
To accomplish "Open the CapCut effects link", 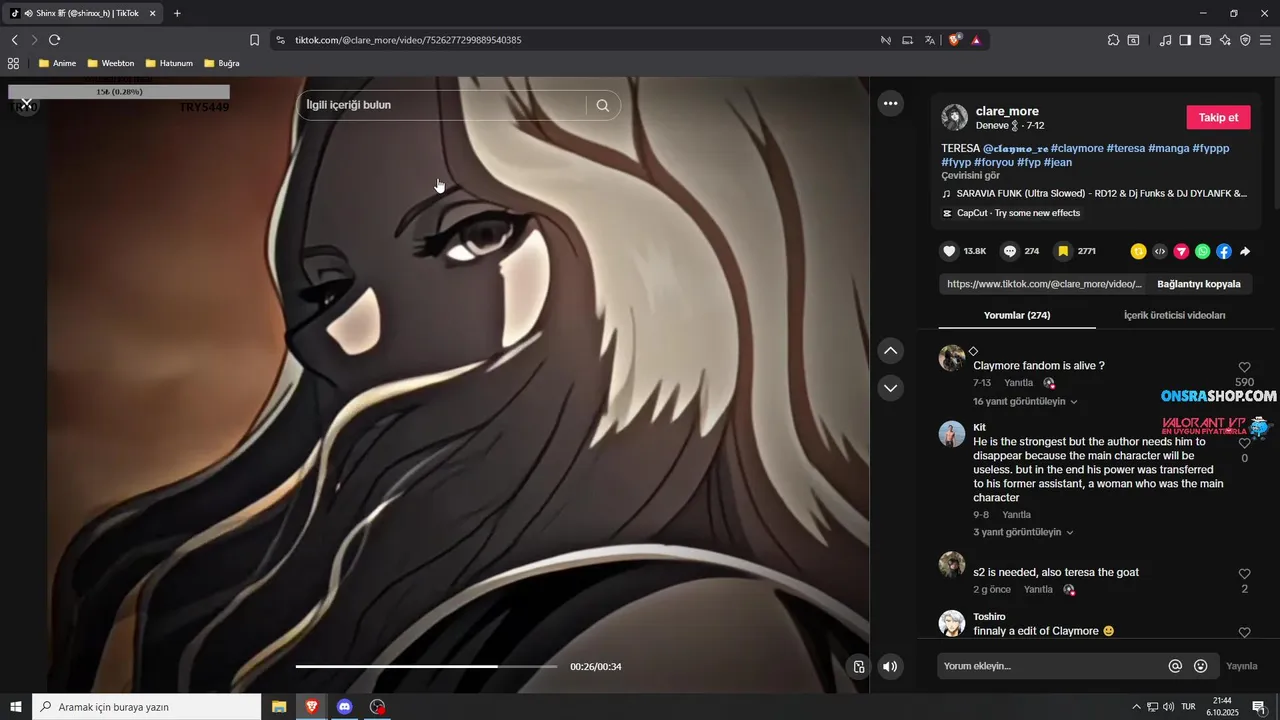I will coord(1011,213).
